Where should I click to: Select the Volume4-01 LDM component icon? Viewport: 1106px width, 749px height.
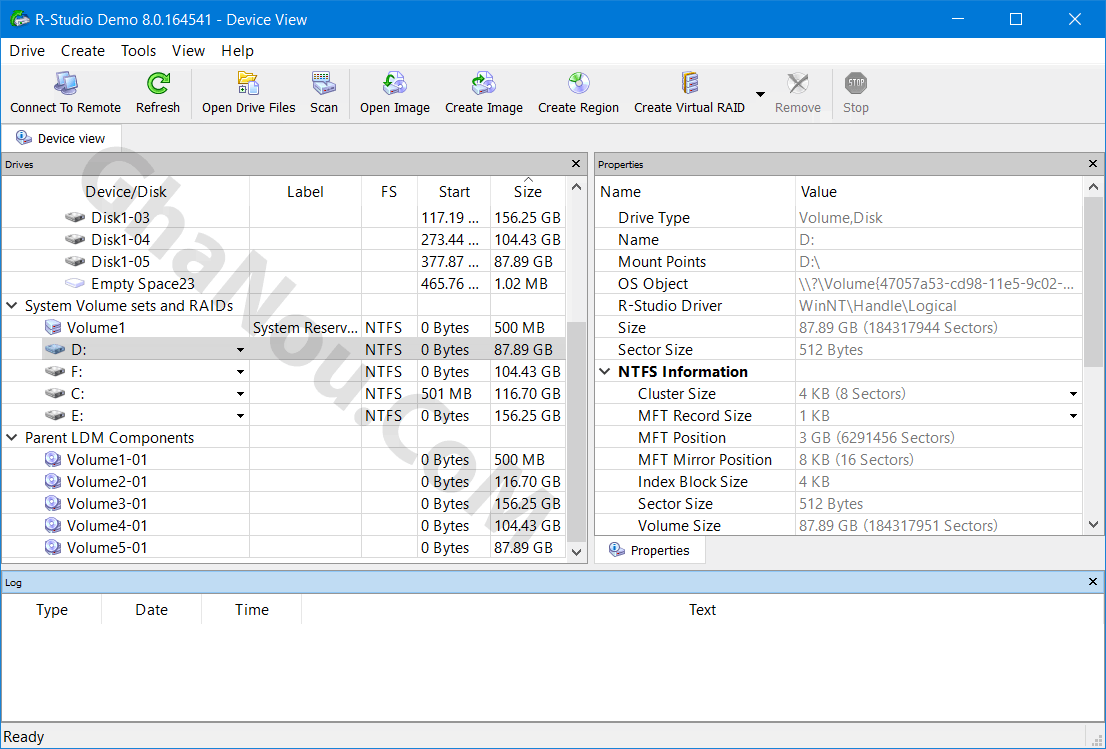click(53, 525)
